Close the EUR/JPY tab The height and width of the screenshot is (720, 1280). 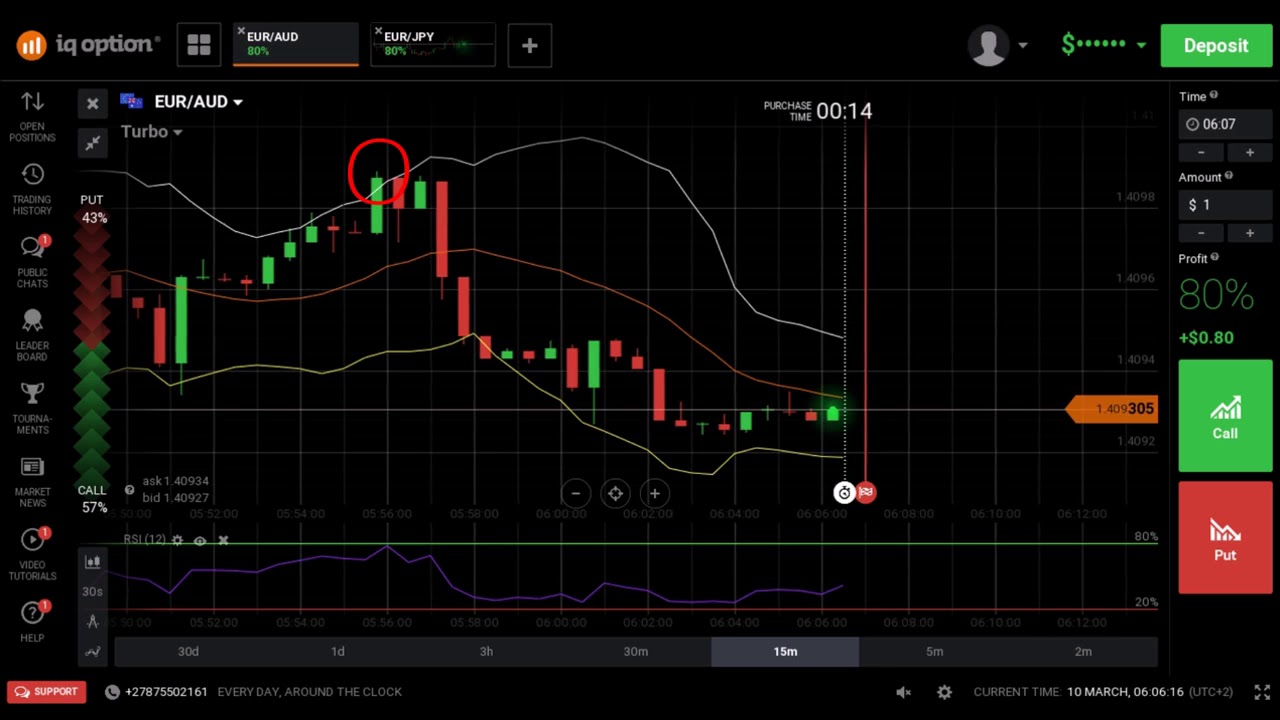point(378,32)
